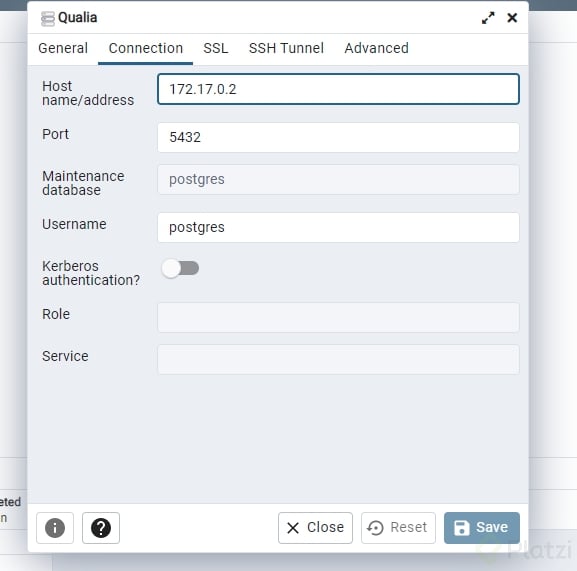Select the Connection tab

tap(146, 48)
